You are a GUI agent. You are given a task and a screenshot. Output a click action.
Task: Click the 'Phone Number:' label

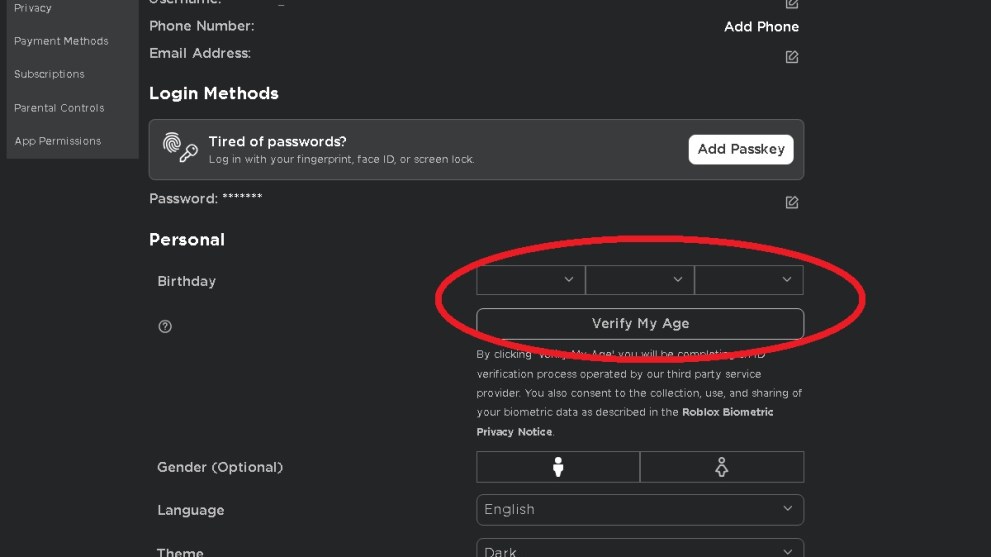pyautogui.click(x=202, y=26)
